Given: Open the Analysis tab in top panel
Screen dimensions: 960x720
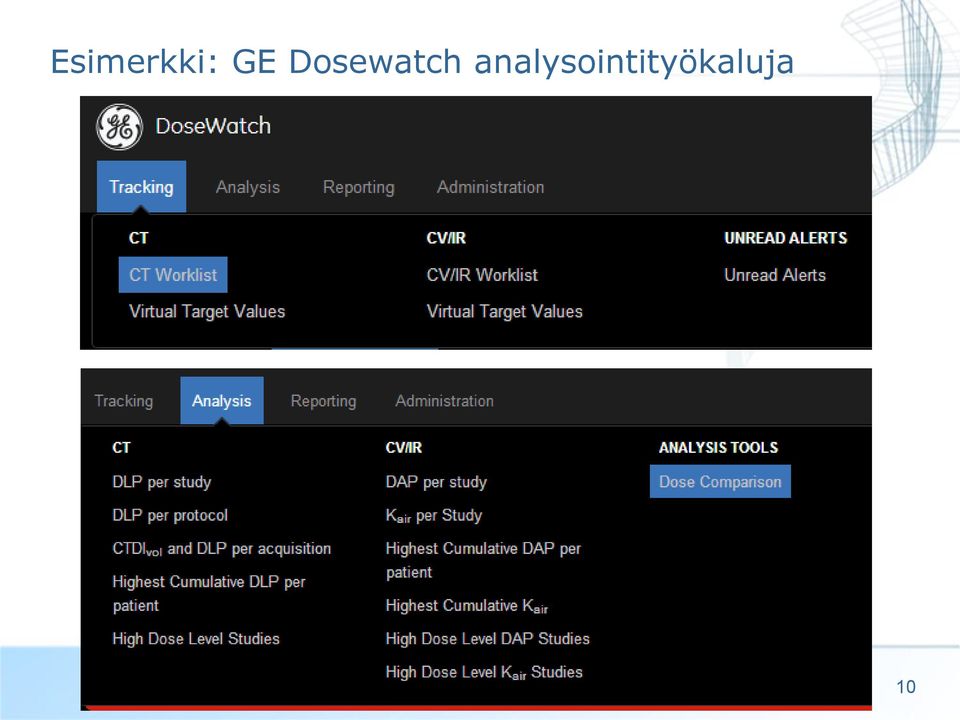Looking at the screenshot, I should tap(247, 187).
